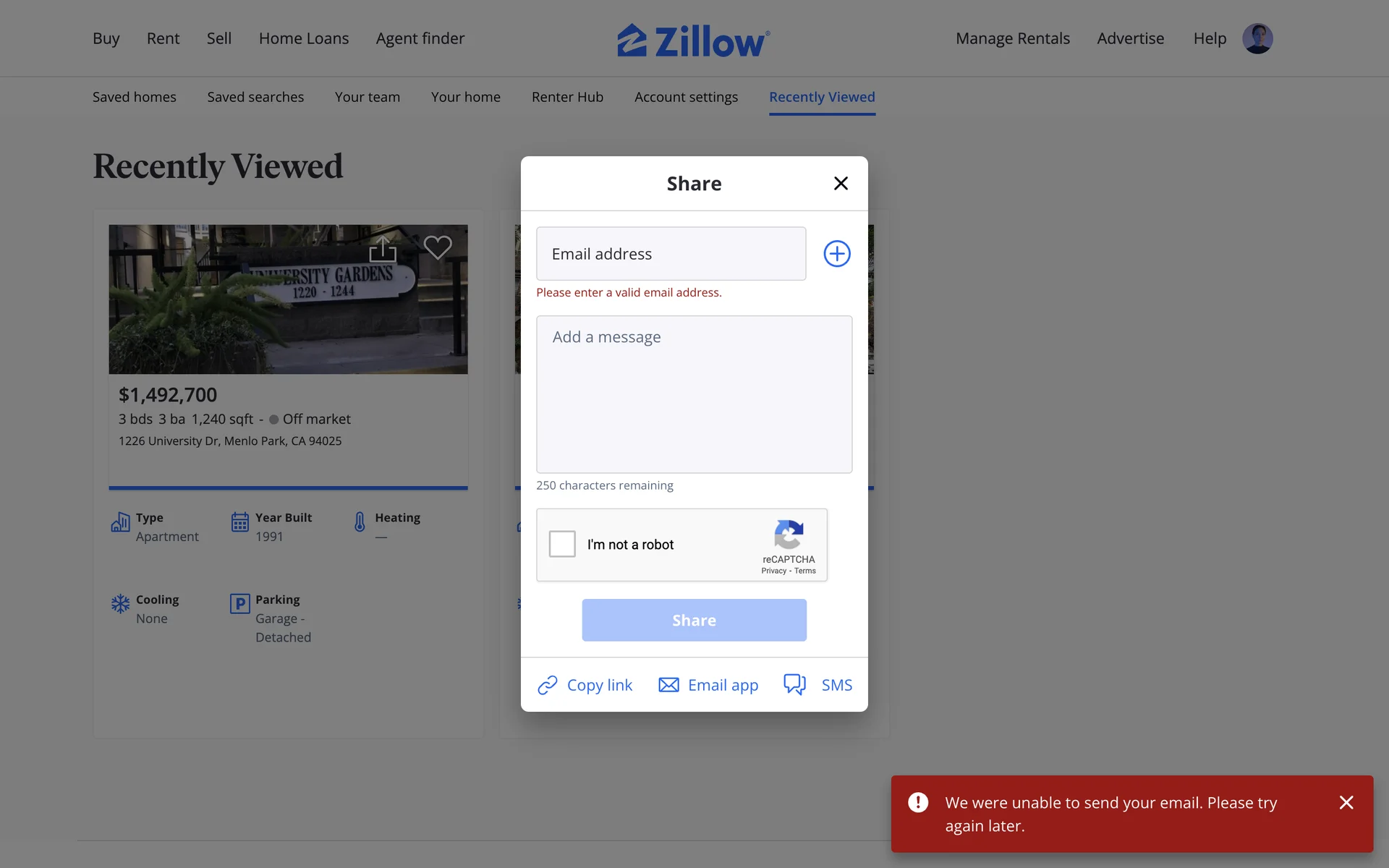
Task: Open the reCAPTCHA Privacy link
Action: (773, 571)
